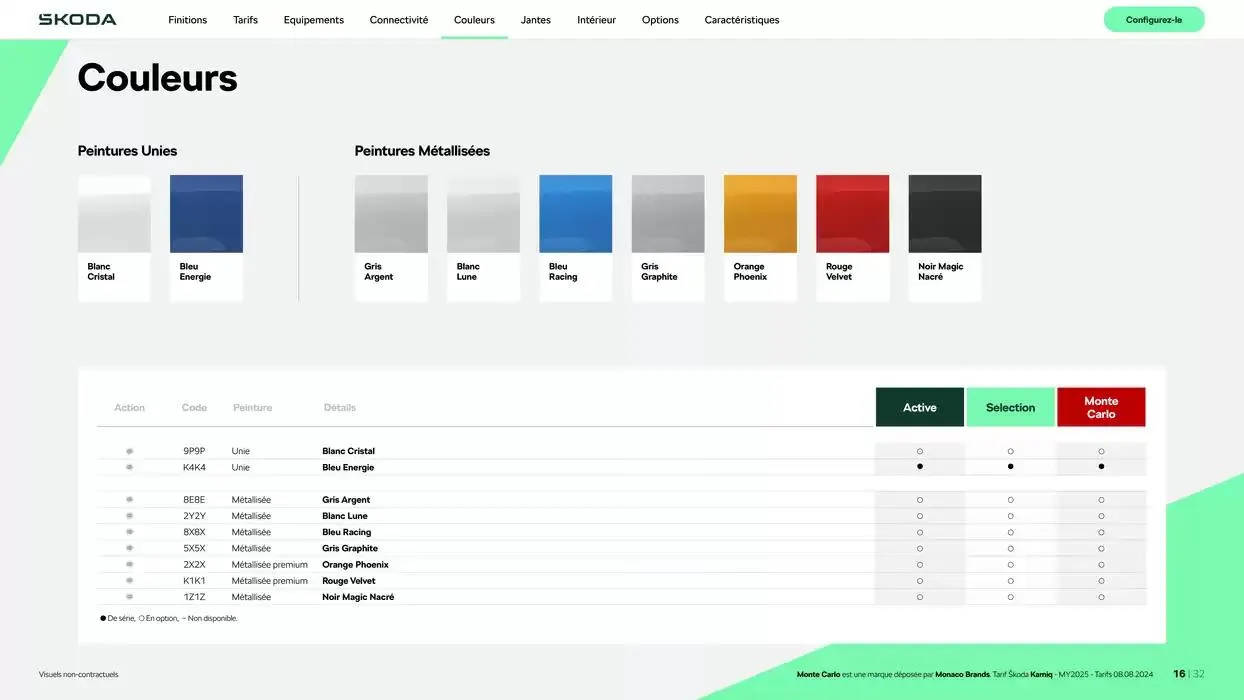Click the action icon in the Gris Argent row
The image size is (1244, 700).
129,500
